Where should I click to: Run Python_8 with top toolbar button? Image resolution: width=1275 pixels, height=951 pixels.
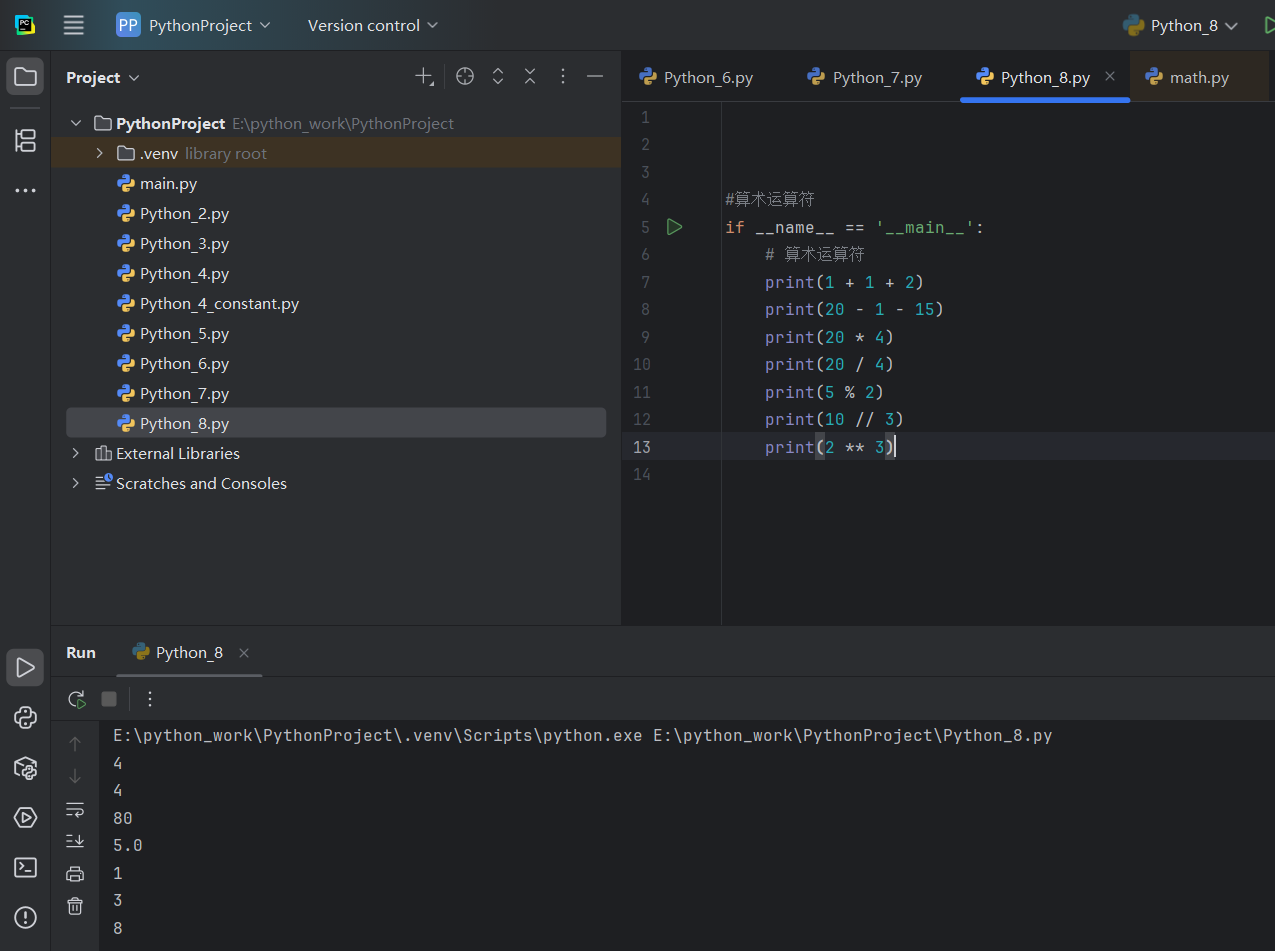[1268, 25]
